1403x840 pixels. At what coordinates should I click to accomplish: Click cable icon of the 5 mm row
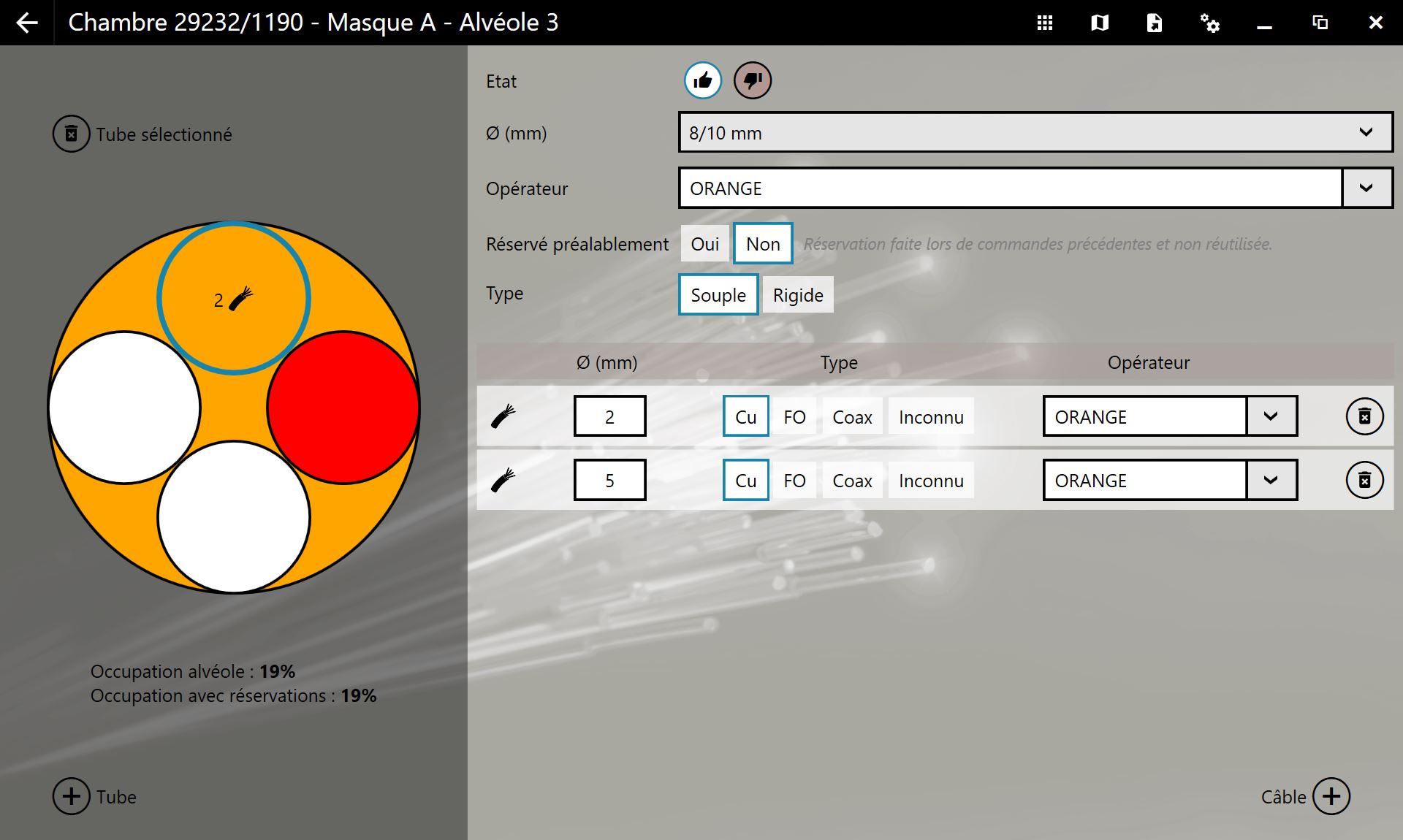click(x=503, y=480)
